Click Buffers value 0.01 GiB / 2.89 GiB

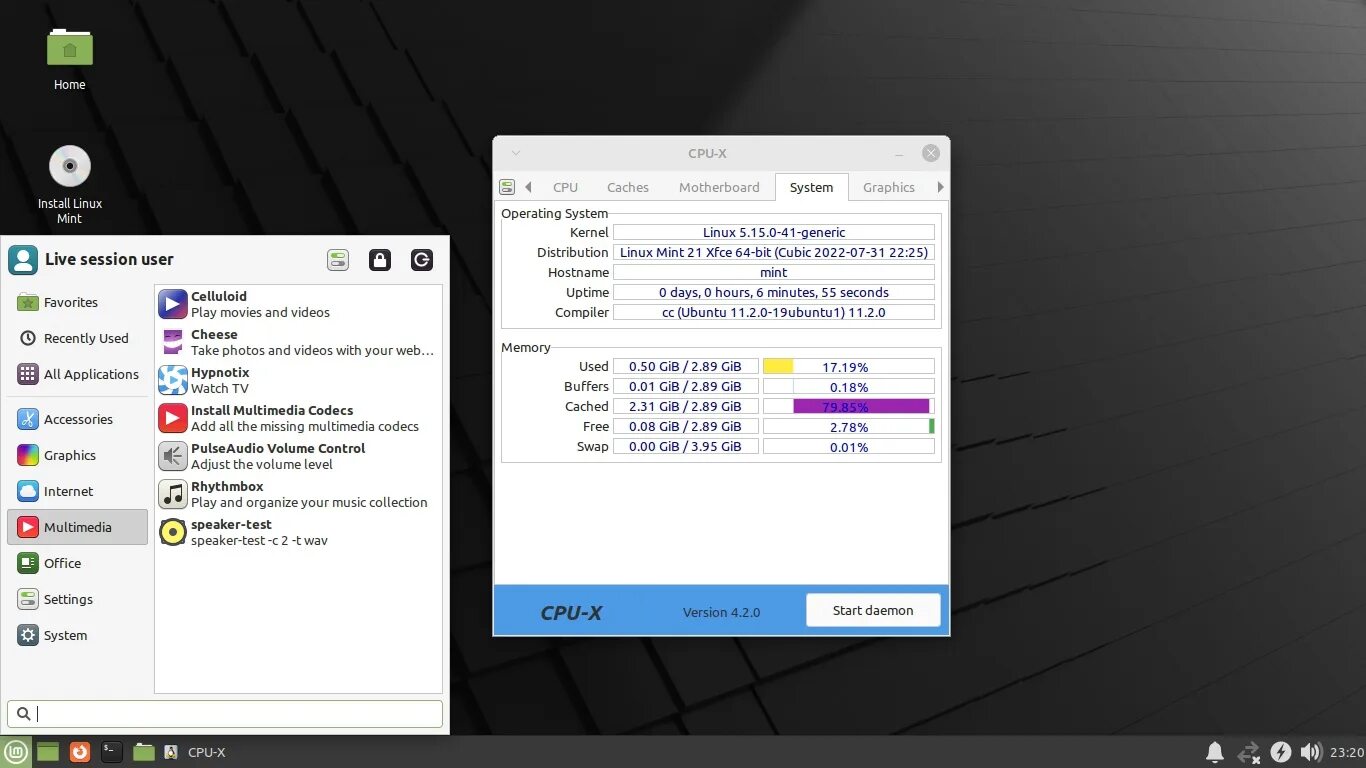[685, 386]
